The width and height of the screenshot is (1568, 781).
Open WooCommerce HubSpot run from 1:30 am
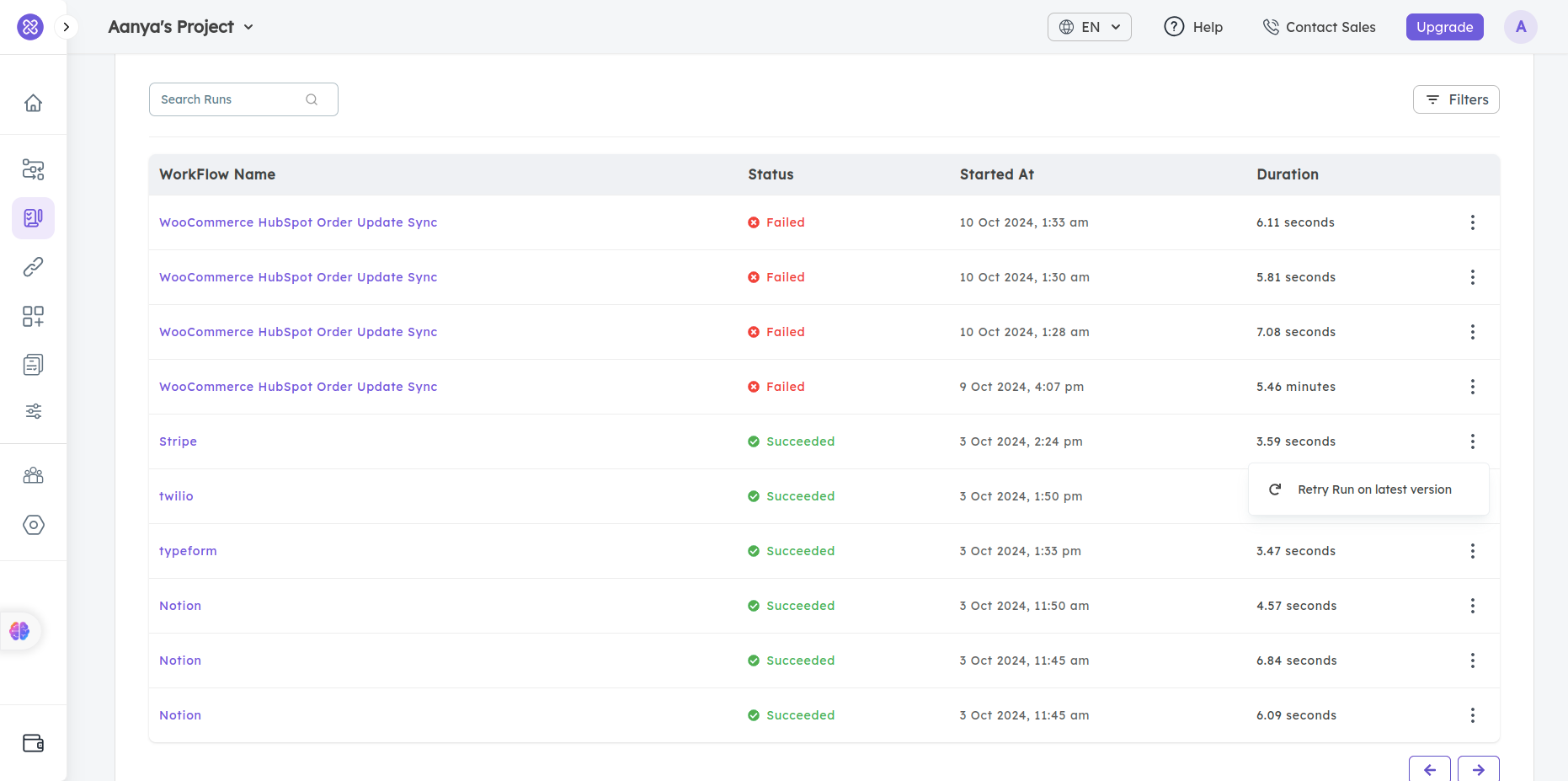click(x=298, y=277)
